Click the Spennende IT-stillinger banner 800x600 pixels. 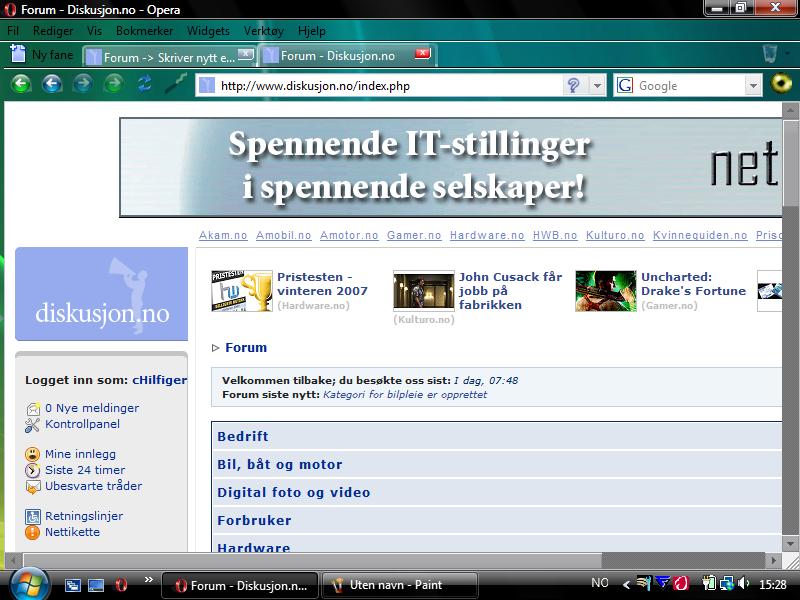pyautogui.click(x=451, y=167)
